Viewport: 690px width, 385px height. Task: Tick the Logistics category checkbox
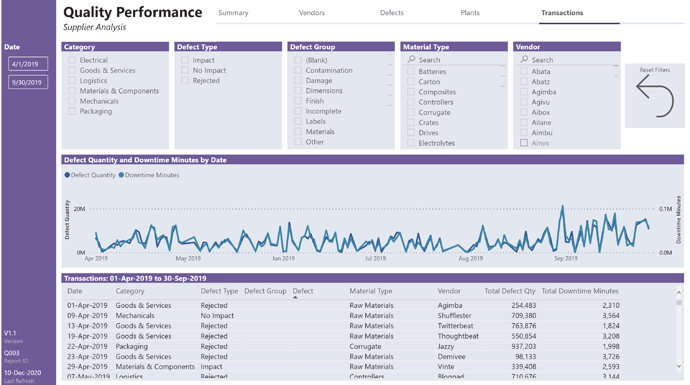click(x=72, y=81)
